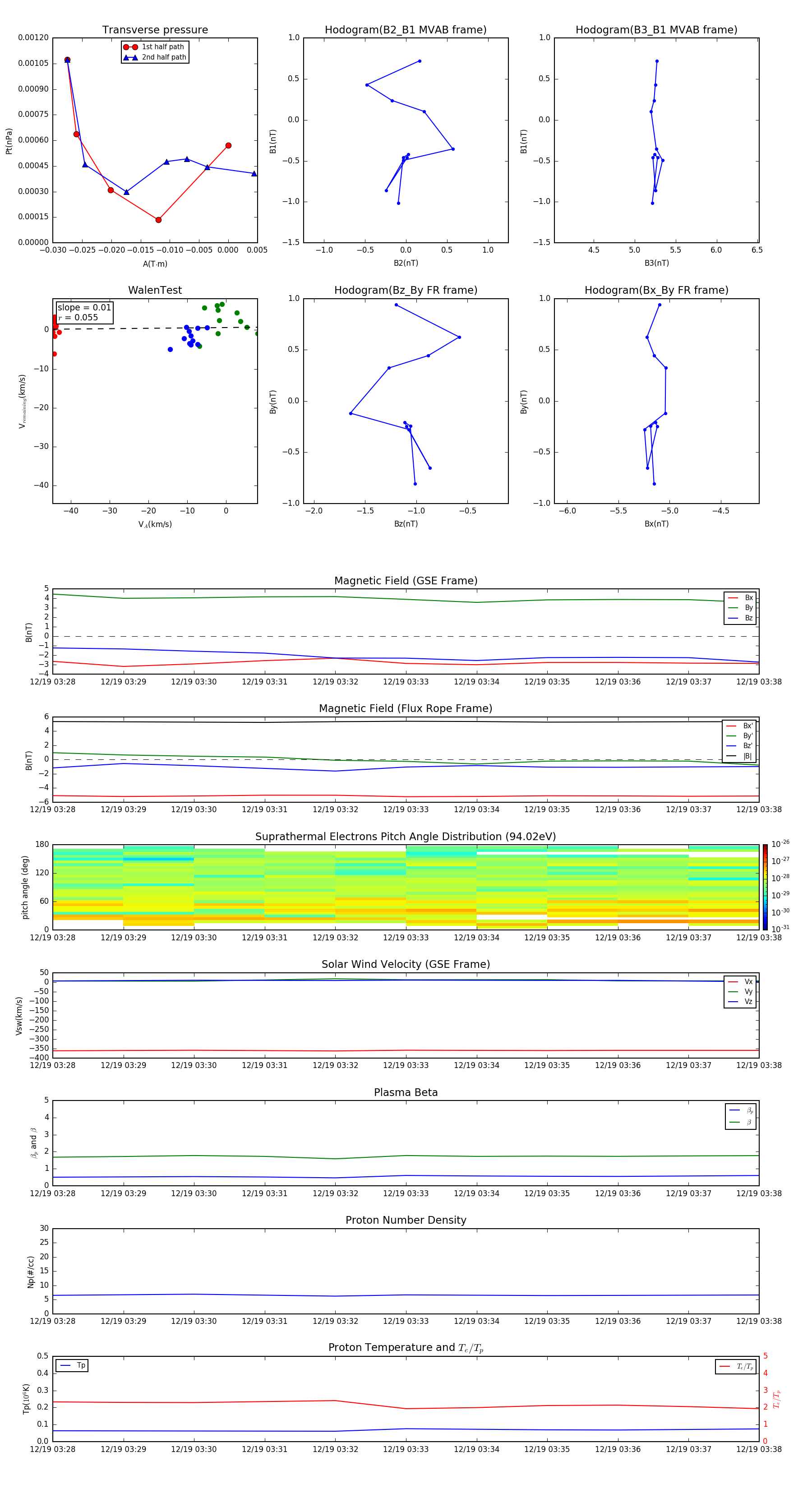This screenshot has width=812, height=1489.
Task: Click '1st half path' legend entry
Action: point(154,47)
